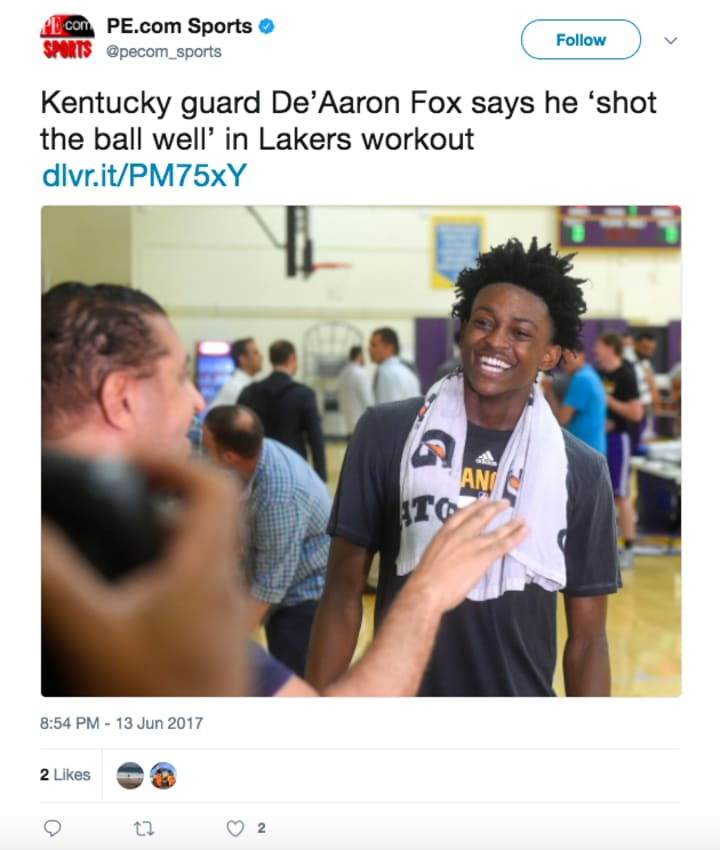
Task: Open the PE.com Sports display name
Action: pos(179,26)
